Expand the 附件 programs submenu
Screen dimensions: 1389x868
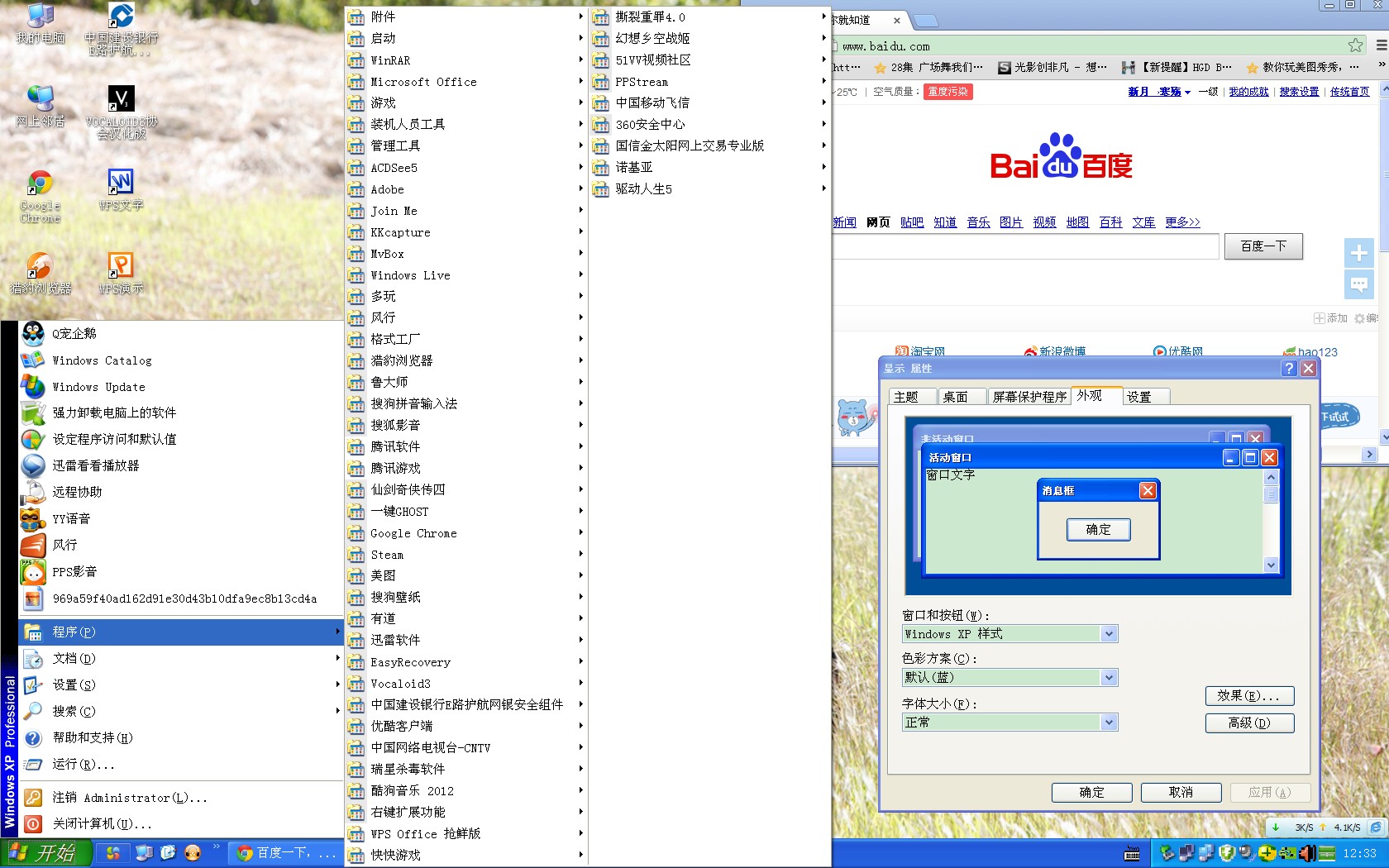click(465, 17)
